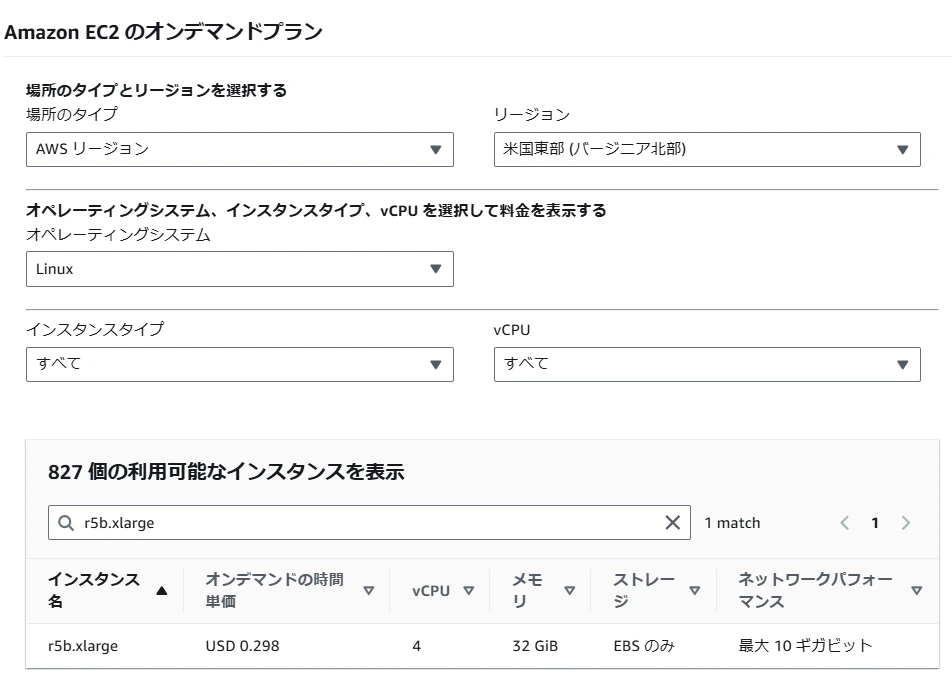952x682 pixels.
Task: Select r5b.xlarge cell in table row
Action: point(83,646)
